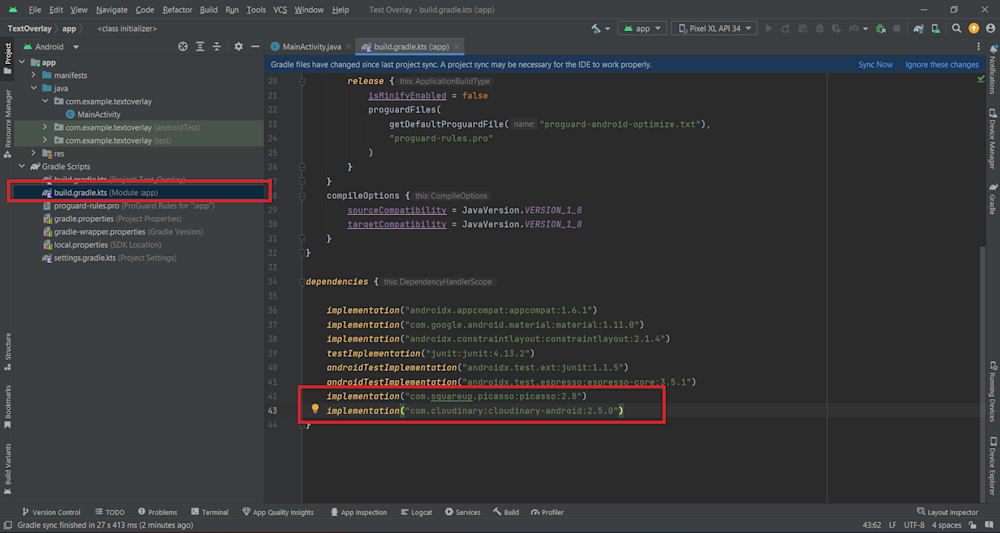Open the App Quality Insights window
1000x533 pixels.
tap(278, 512)
